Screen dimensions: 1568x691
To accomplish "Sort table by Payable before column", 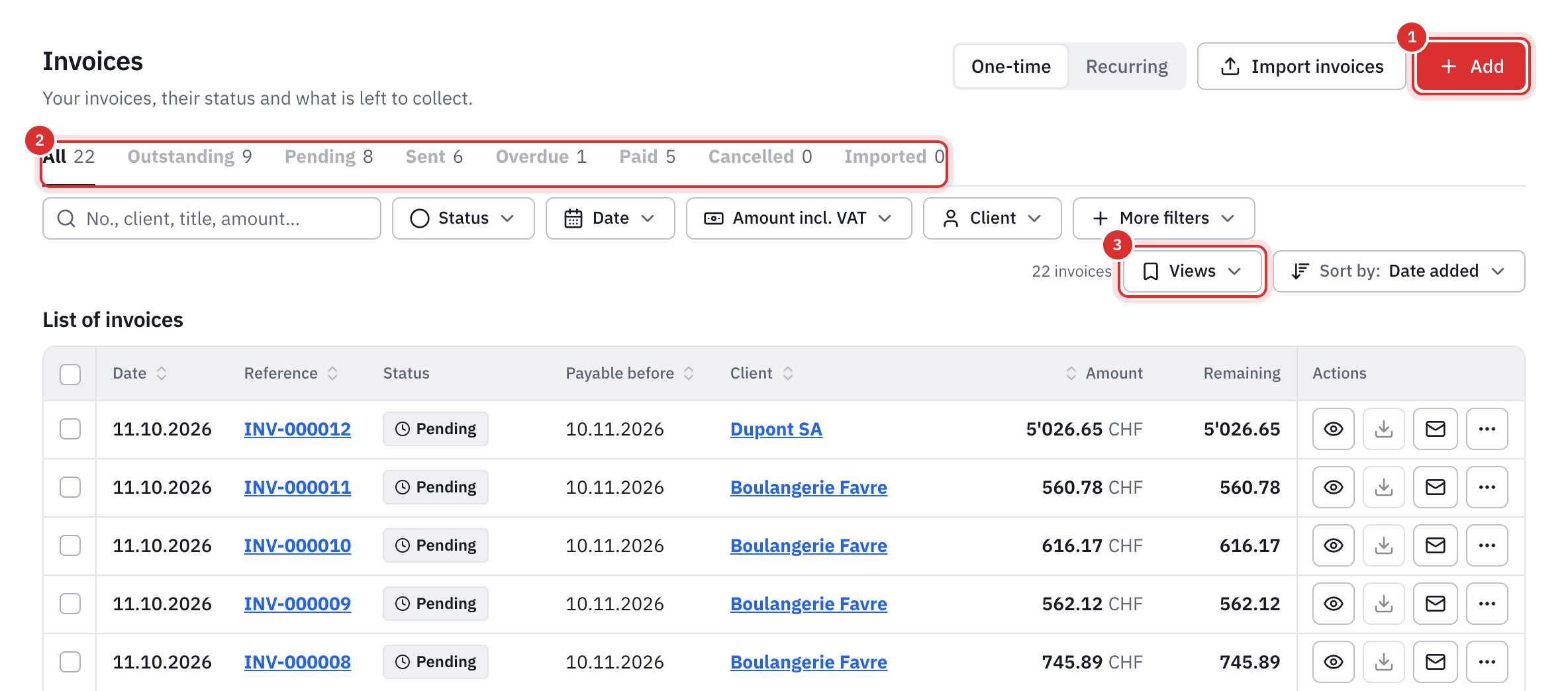I will [629, 373].
